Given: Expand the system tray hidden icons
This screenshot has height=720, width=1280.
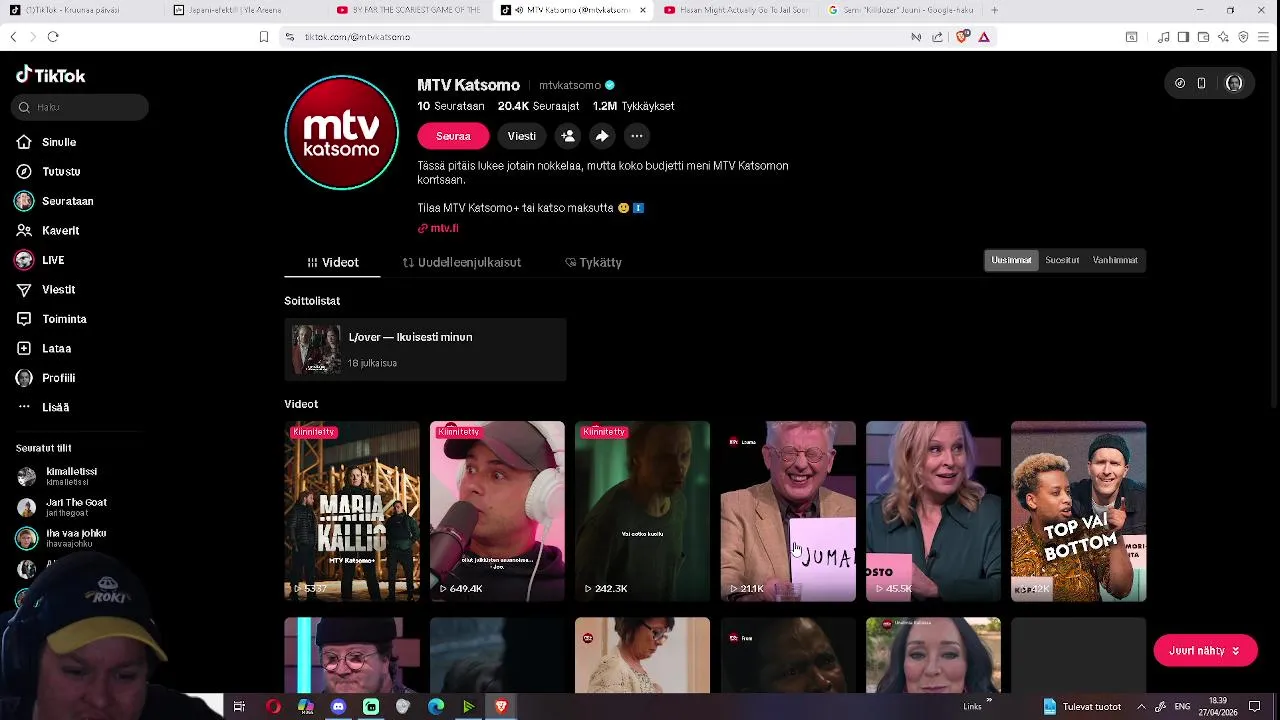Looking at the screenshot, I should (1141, 707).
